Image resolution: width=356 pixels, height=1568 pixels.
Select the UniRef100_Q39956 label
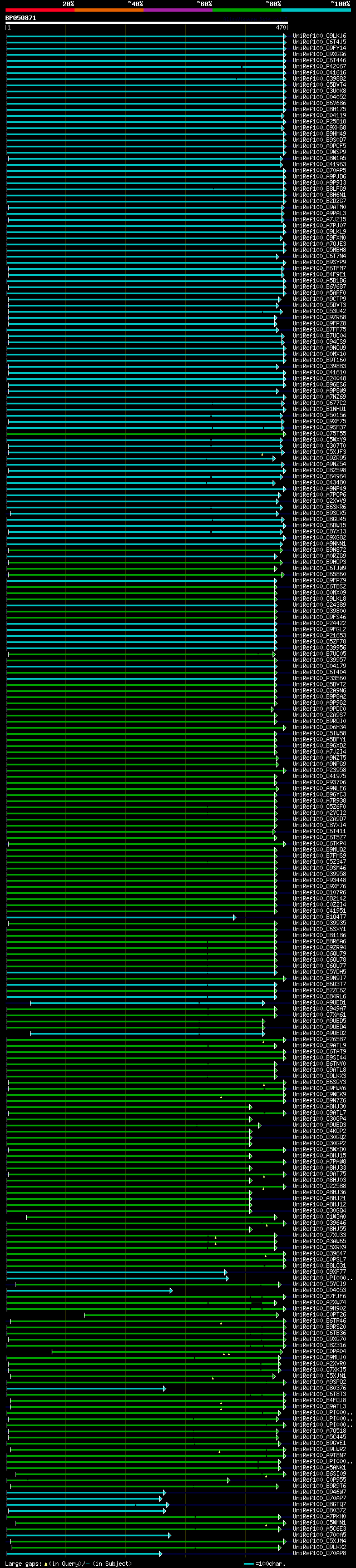[319, 647]
